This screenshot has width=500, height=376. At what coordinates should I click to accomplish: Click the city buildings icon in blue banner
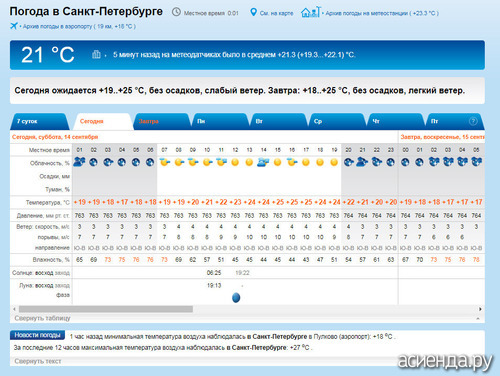tap(96, 54)
